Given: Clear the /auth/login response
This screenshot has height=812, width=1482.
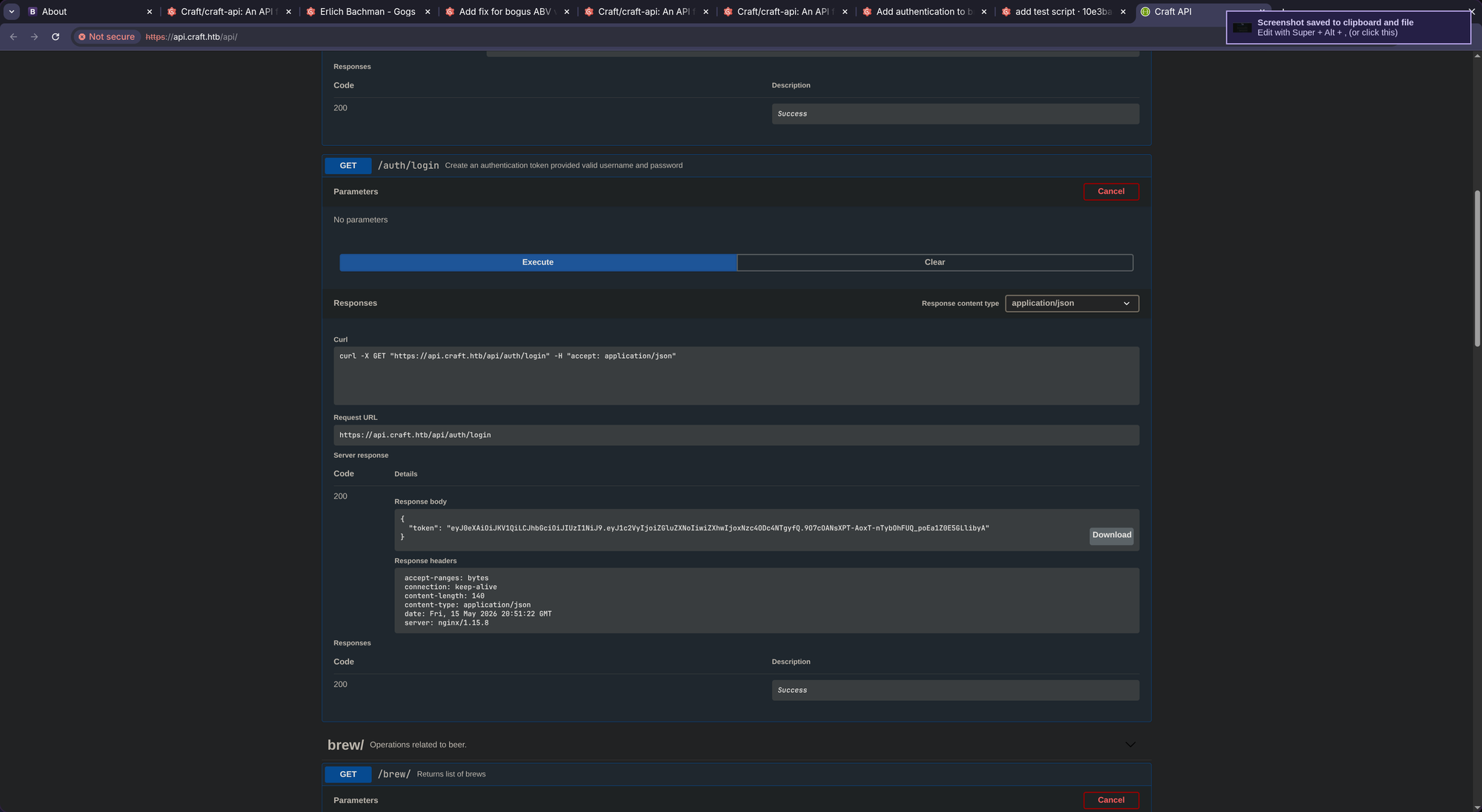Looking at the screenshot, I should click(934, 262).
